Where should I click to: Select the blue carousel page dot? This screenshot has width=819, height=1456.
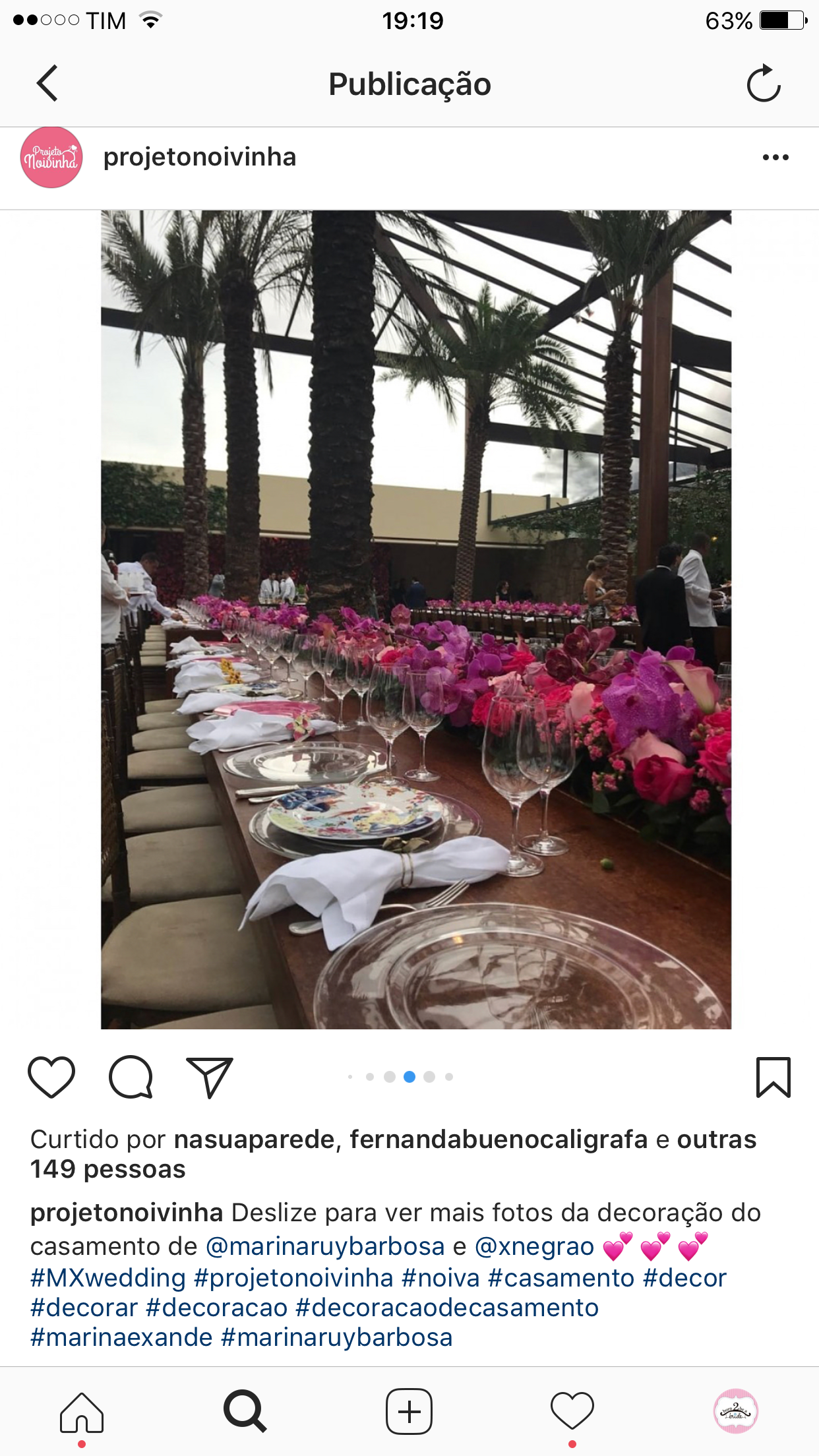tap(409, 1077)
